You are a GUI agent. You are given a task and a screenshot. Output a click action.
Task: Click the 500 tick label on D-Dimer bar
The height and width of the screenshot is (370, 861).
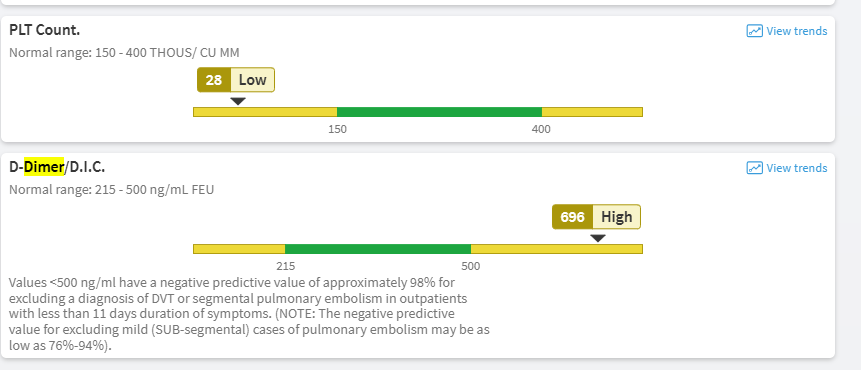point(471,267)
